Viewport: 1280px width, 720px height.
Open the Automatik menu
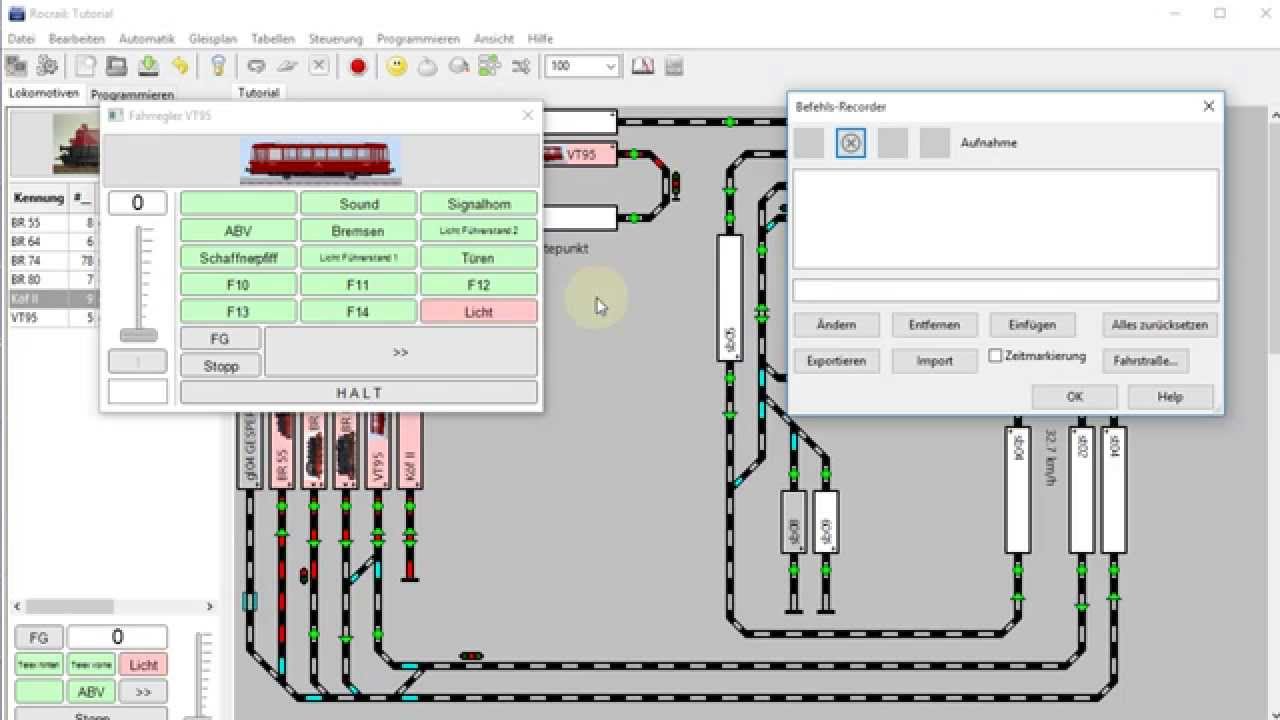(x=146, y=39)
